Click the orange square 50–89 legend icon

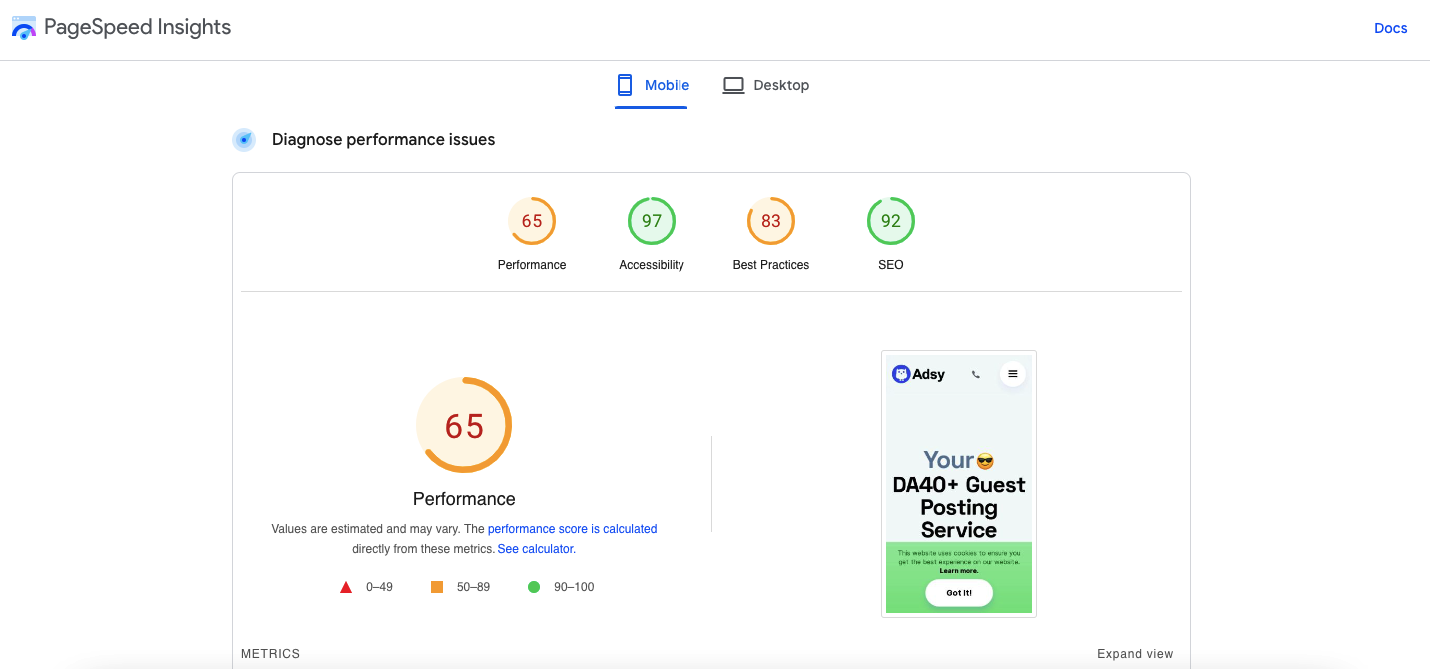pyautogui.click(x=437, y=587)
